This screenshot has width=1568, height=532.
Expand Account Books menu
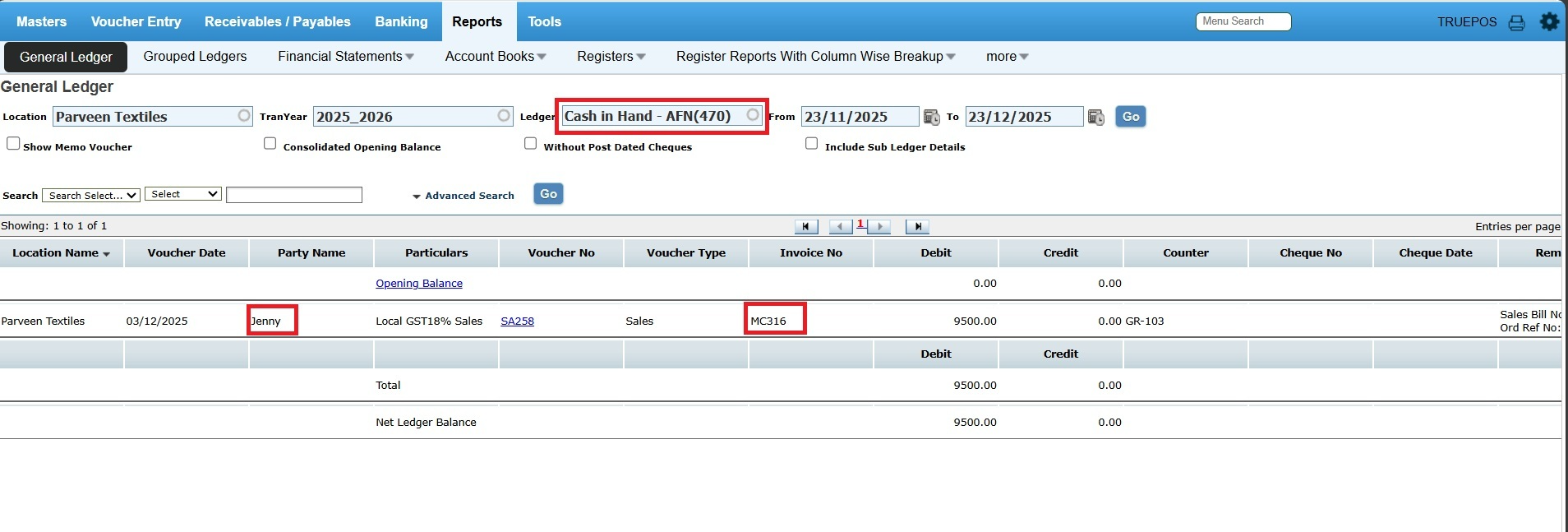tap(496, 57)
